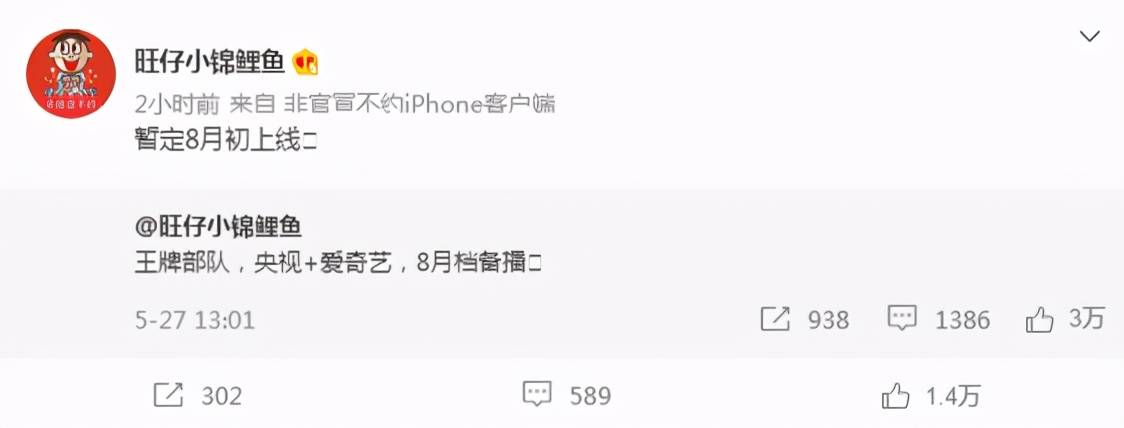The width and height of the screenshot is (1124, 428).
Task: Open the quoted text about 王牌部队
Action: pyautogui.click(x=337, y=264)
